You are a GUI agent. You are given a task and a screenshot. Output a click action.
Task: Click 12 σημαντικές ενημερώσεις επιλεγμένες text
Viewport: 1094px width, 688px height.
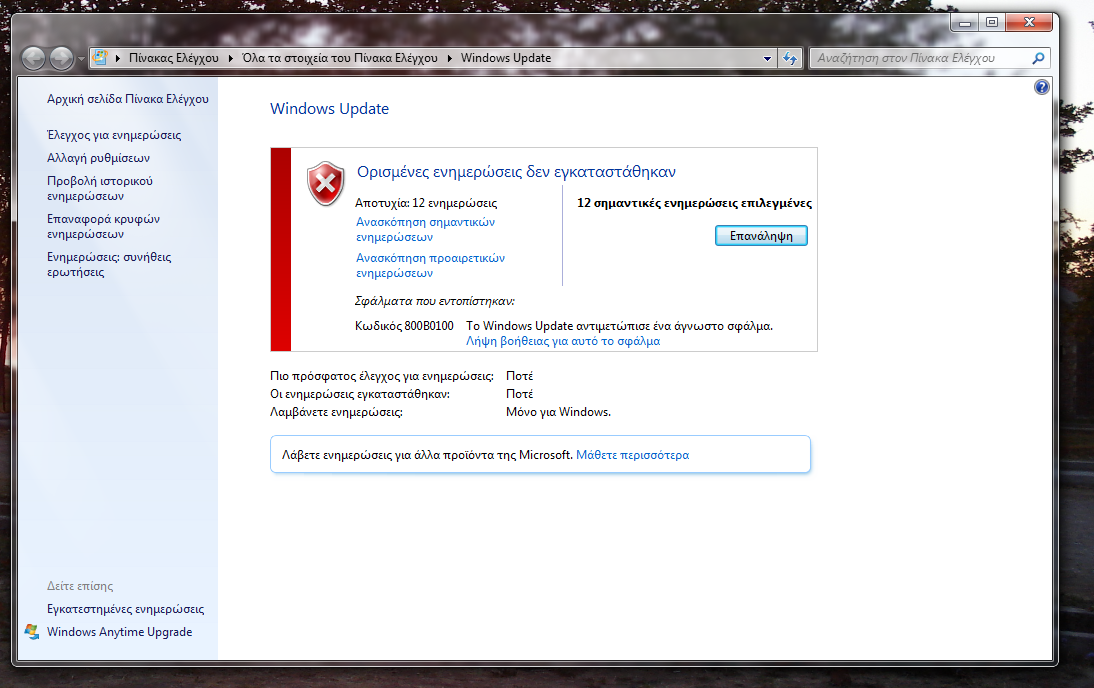pos(694,203)
